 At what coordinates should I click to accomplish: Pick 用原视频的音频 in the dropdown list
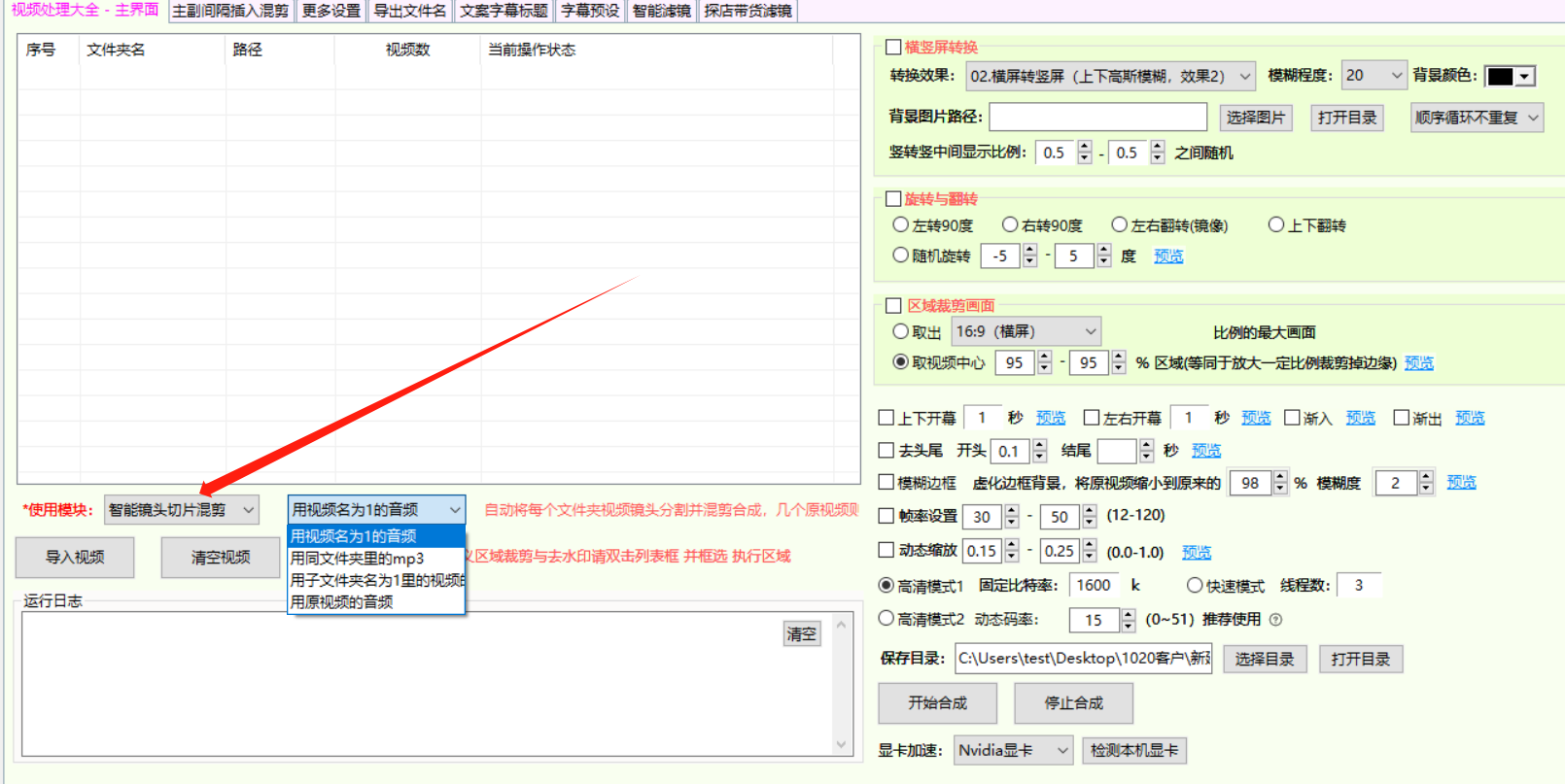click(x=376, y=601)
